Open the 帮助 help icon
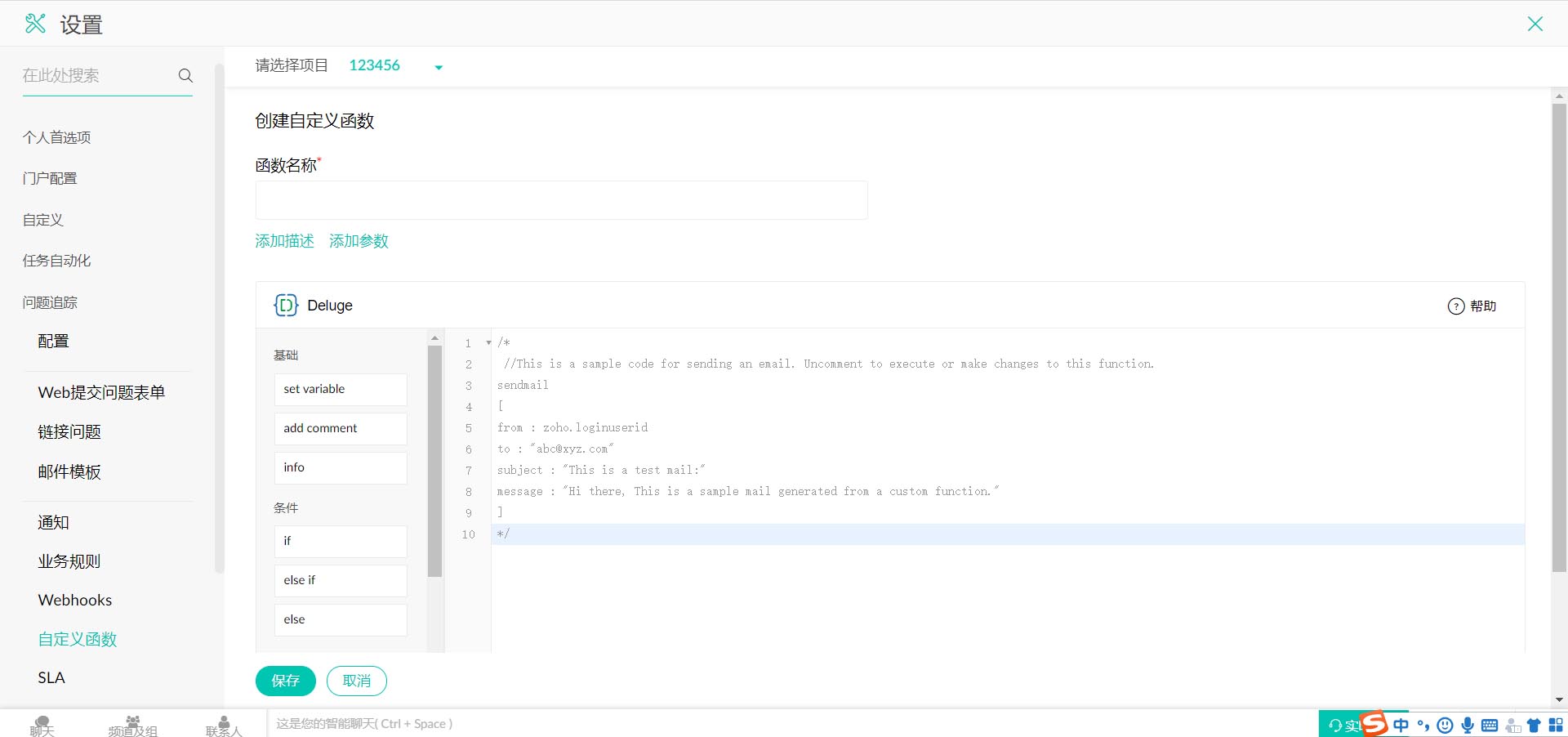 pos(1456,306)
